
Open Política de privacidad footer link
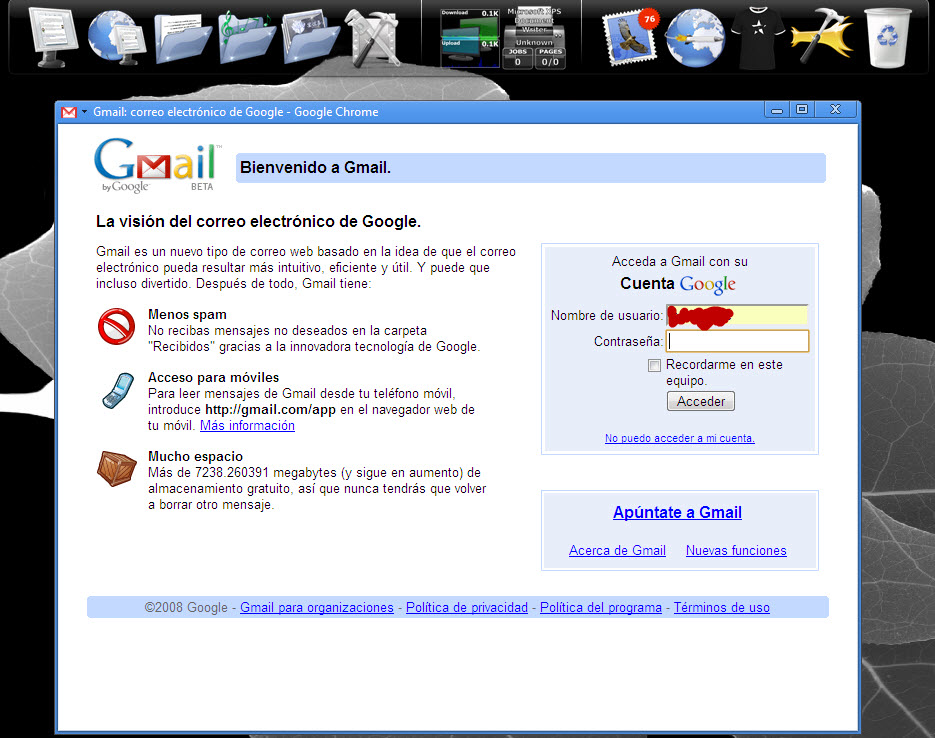[x=467, y=607]
